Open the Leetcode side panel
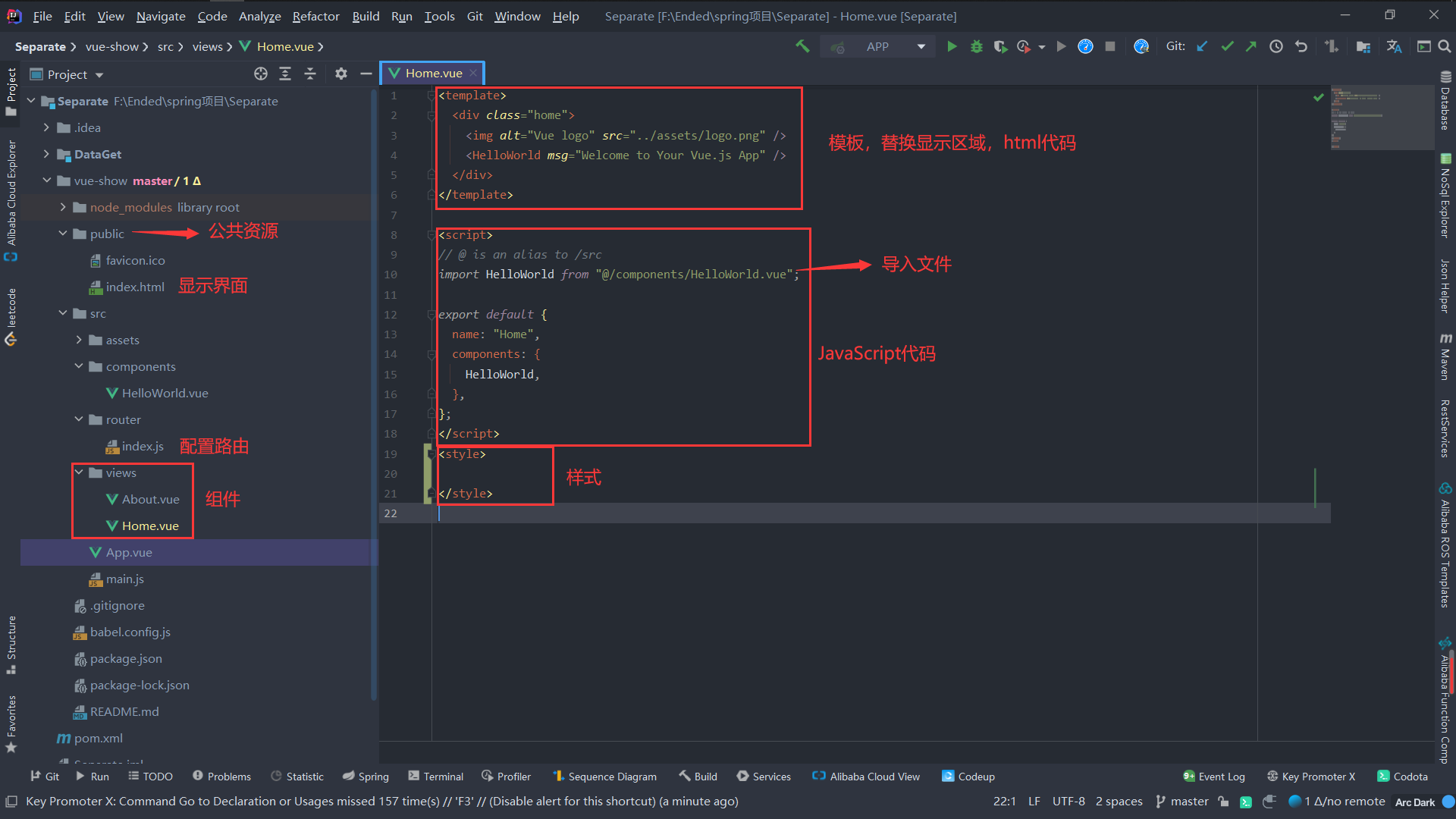1456x819 pixels. pyautogui.click(x=11, y=317)
